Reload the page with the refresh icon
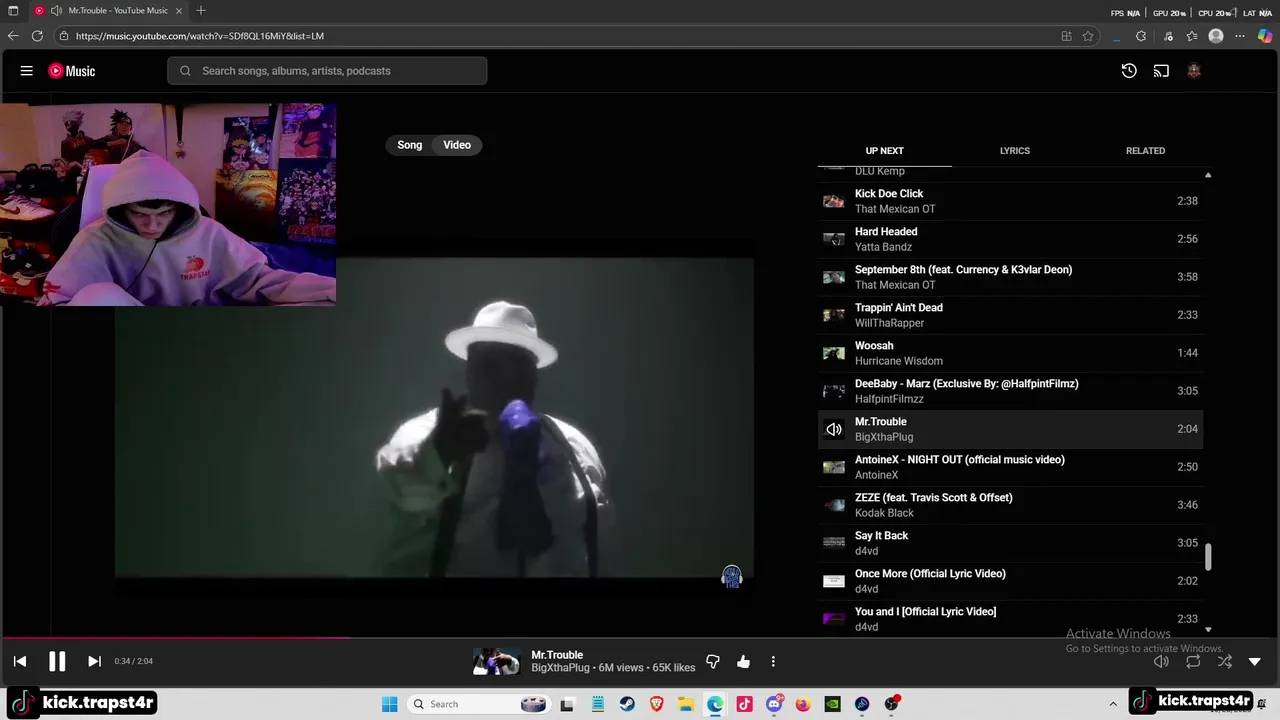 (x=37, y=36)
